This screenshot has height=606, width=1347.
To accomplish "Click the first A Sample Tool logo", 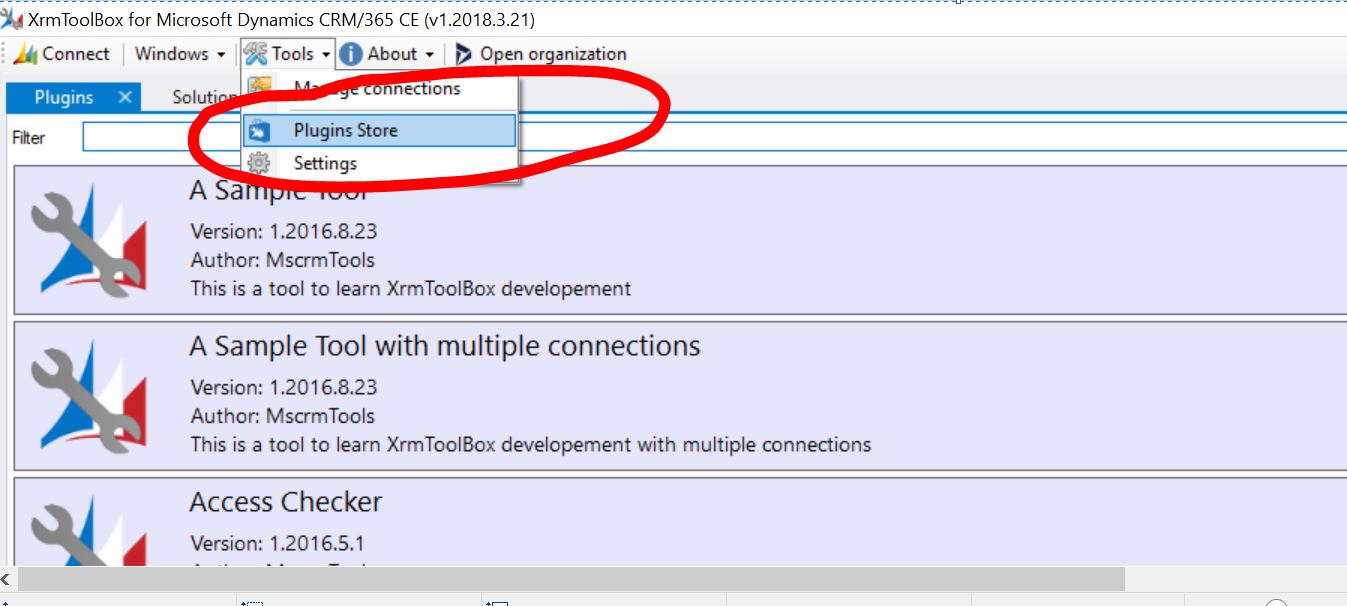I will click(88, 240).
